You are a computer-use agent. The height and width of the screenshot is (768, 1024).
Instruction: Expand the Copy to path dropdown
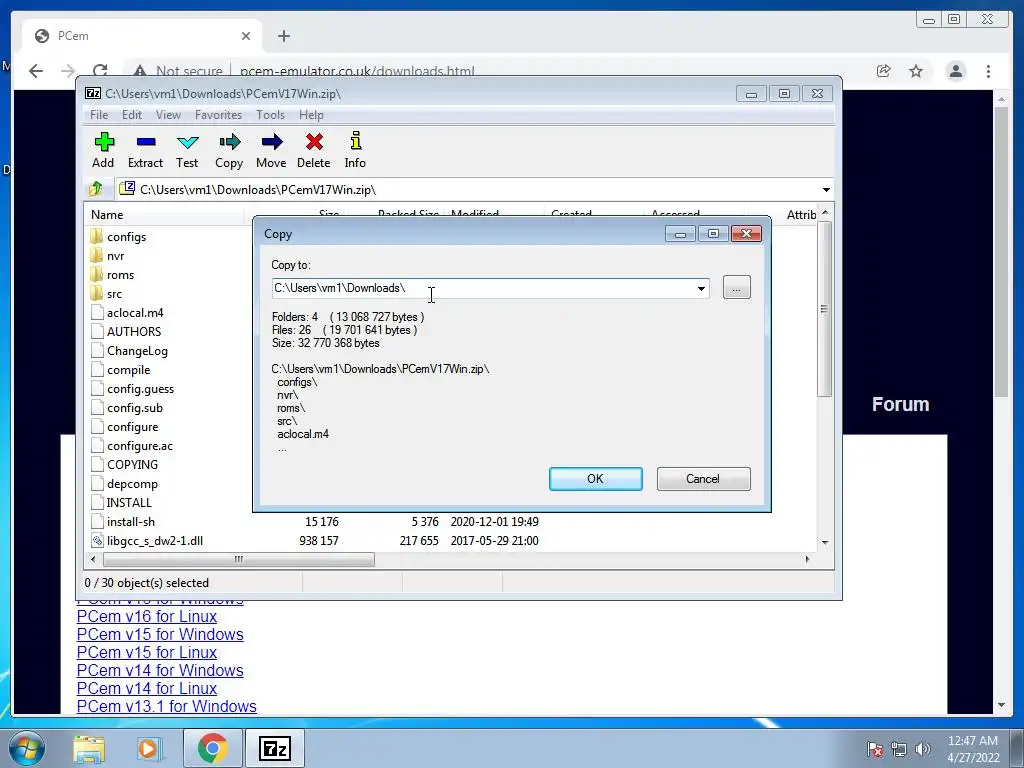(701, 289)
